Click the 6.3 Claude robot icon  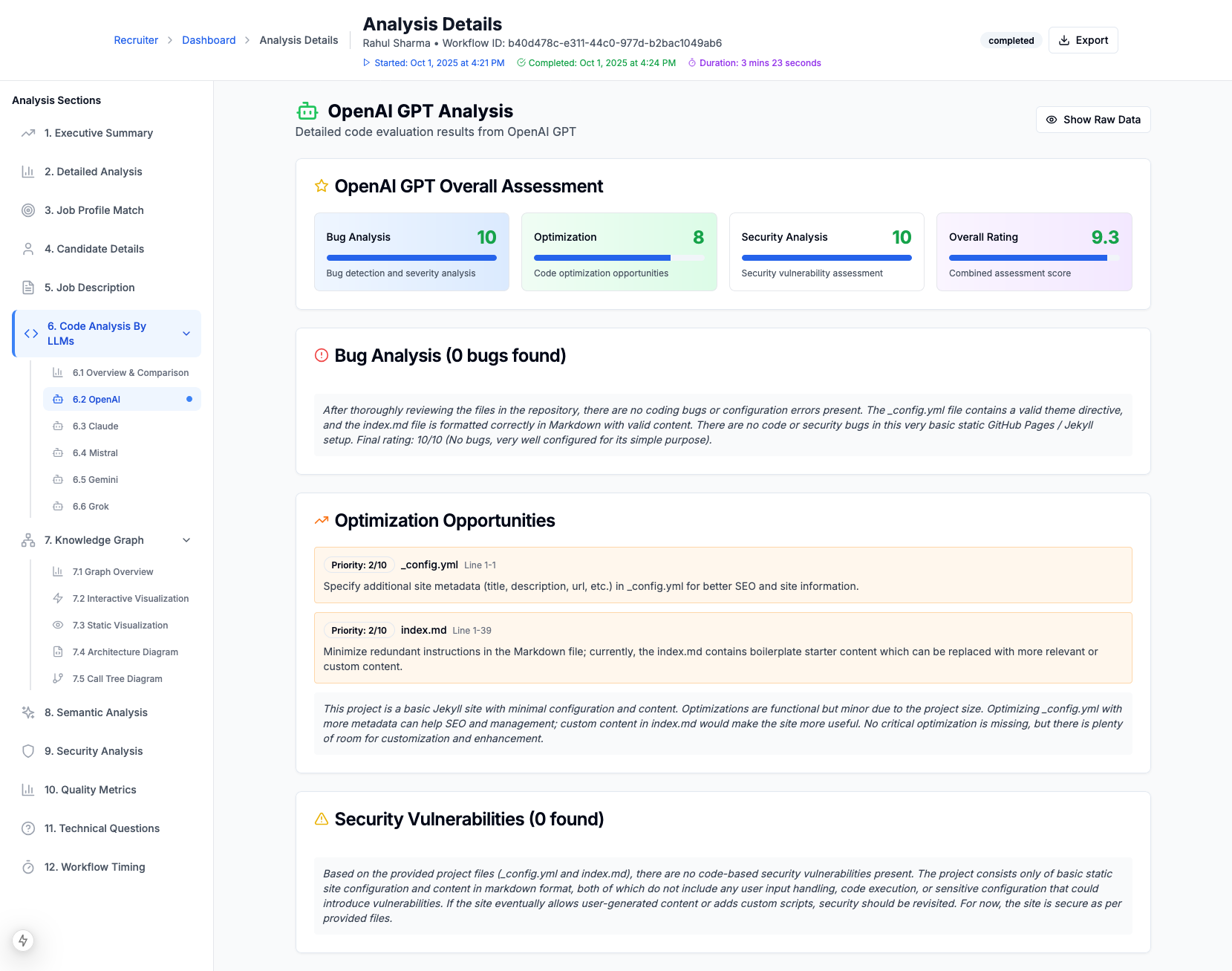point(58,426)
